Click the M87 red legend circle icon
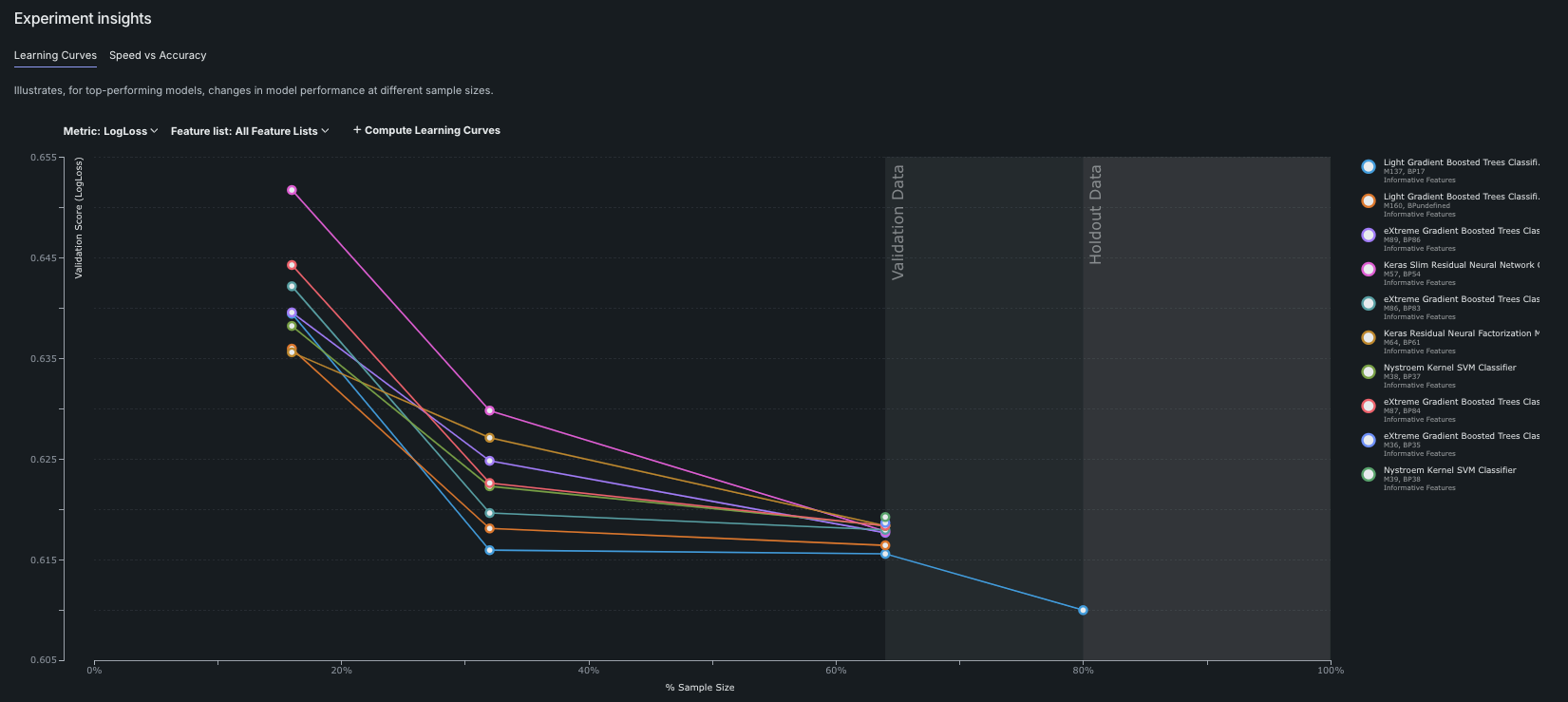Viewport: 1568px width, 702px height. click(1368, 407)
